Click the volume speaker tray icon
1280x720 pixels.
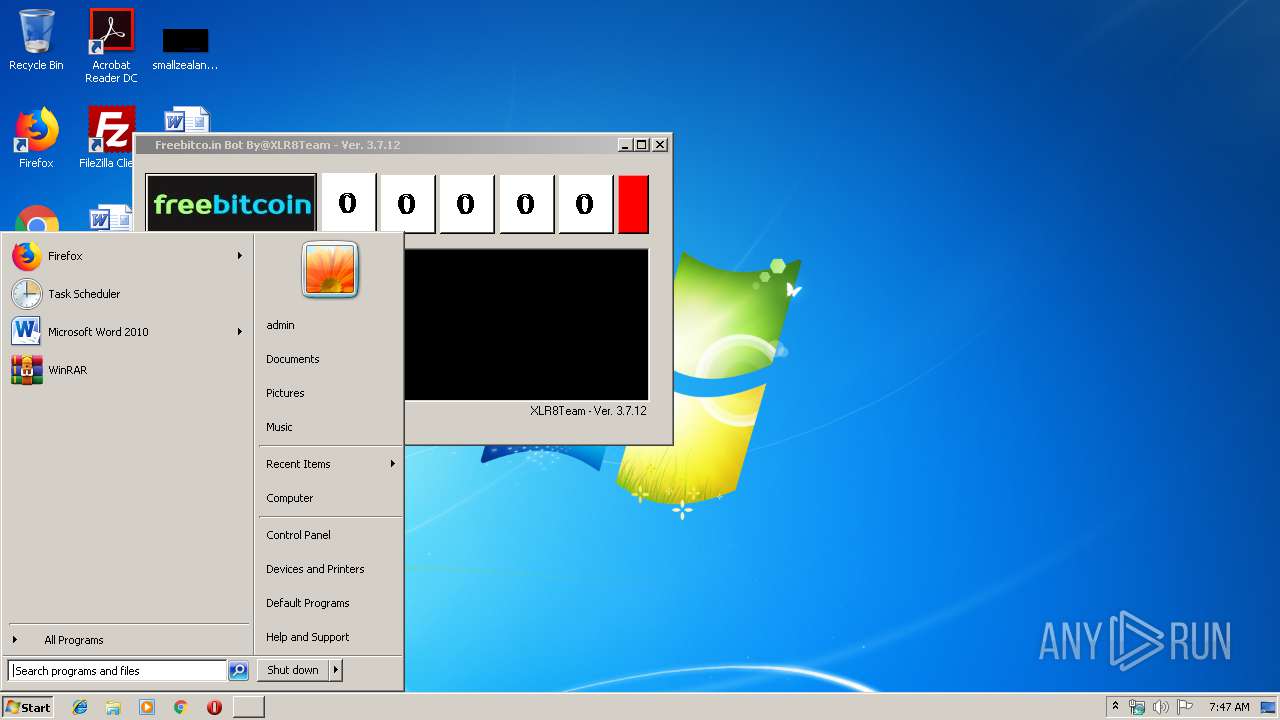[1161, 707]
